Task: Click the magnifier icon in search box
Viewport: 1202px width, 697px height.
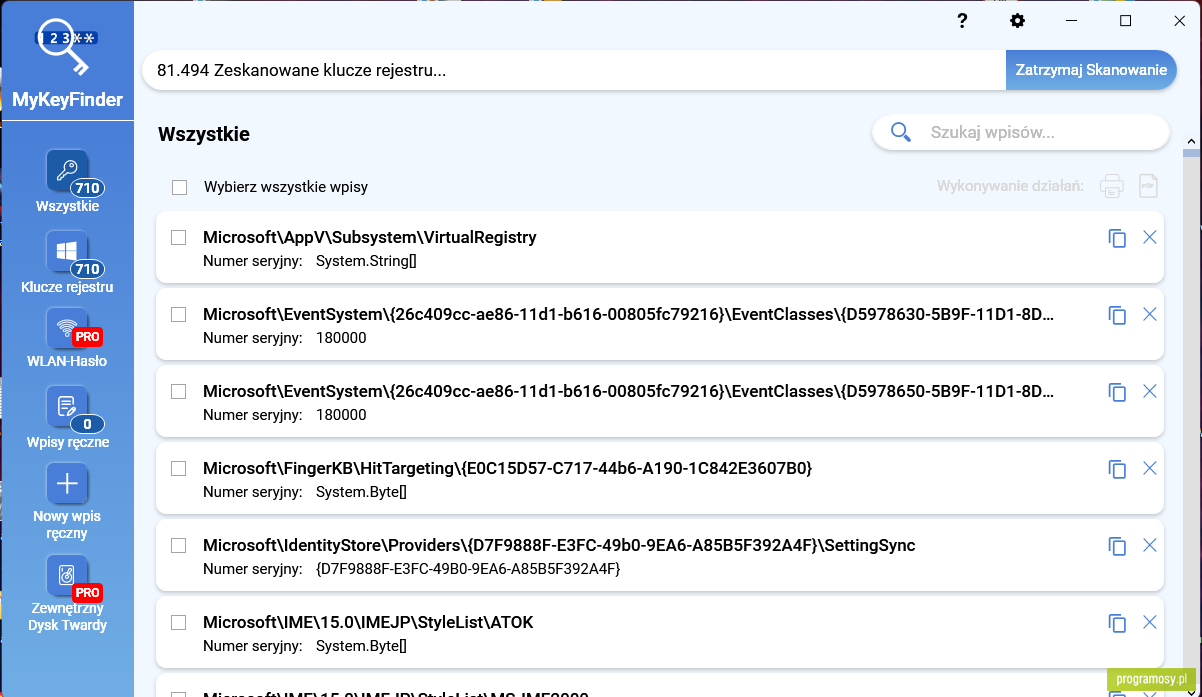Action: pyautogui.click(x=901, y=132)
